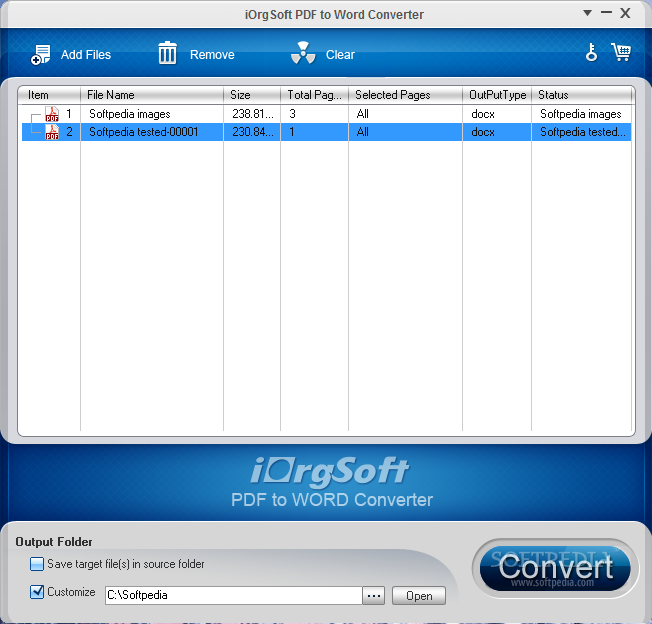Click the Remove trash can icon
652x624 pixels.
tap(167, 53)
